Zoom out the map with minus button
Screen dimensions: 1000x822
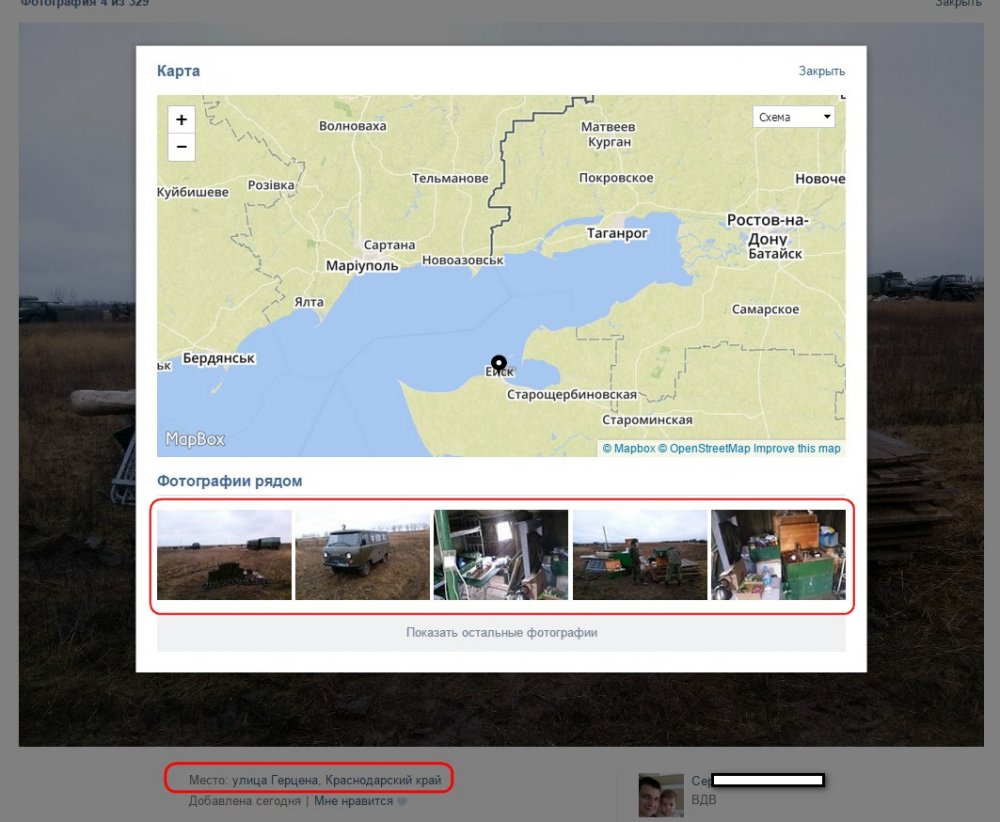(181, 147)
